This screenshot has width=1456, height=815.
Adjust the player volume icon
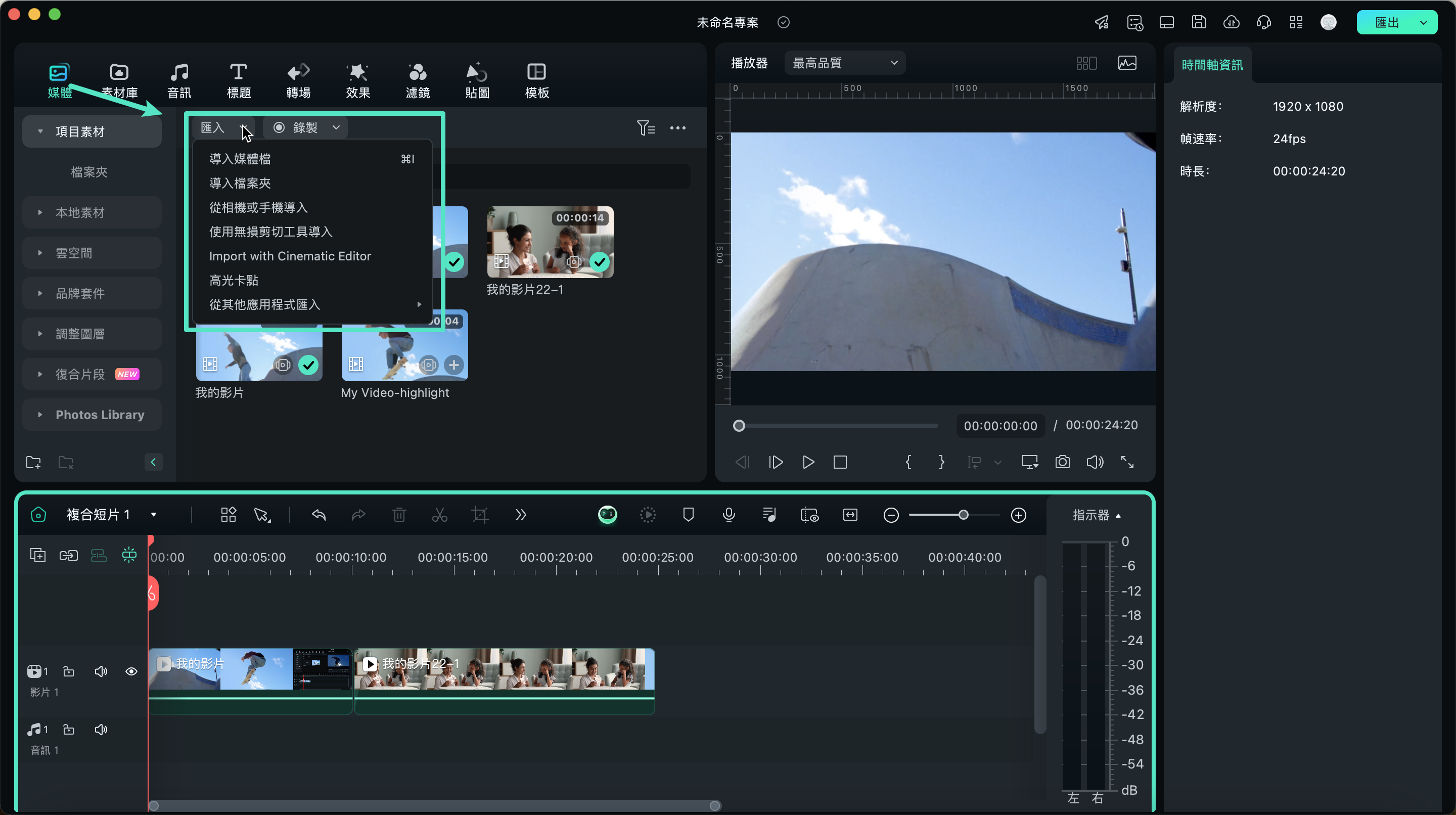[x=1095, y=462]
